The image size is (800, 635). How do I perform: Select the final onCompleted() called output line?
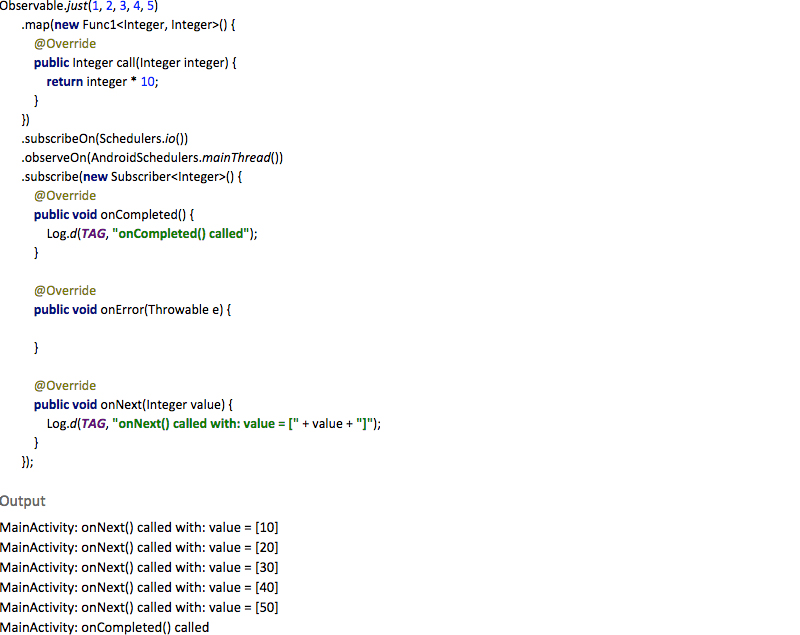click(105, 627)
